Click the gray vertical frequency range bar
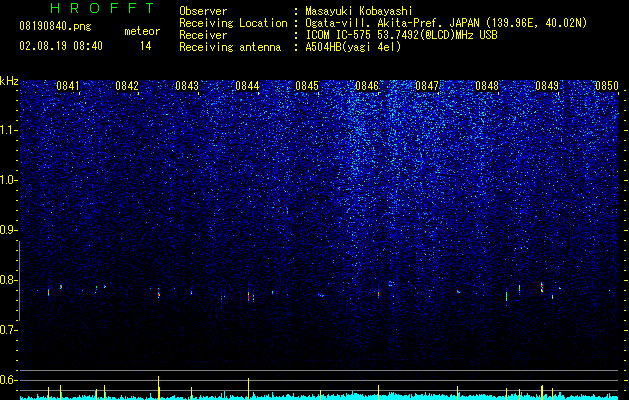The height and width of the screenshot is (400, 629). [19, 281]
